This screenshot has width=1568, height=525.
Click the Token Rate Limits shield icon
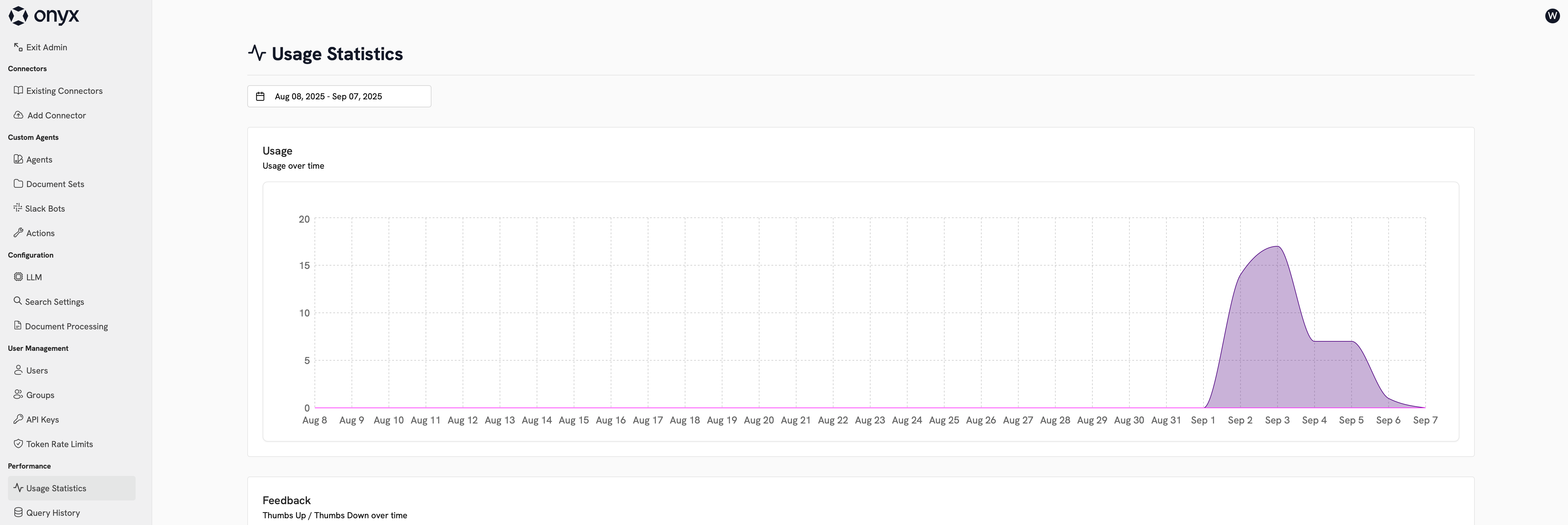18,443
